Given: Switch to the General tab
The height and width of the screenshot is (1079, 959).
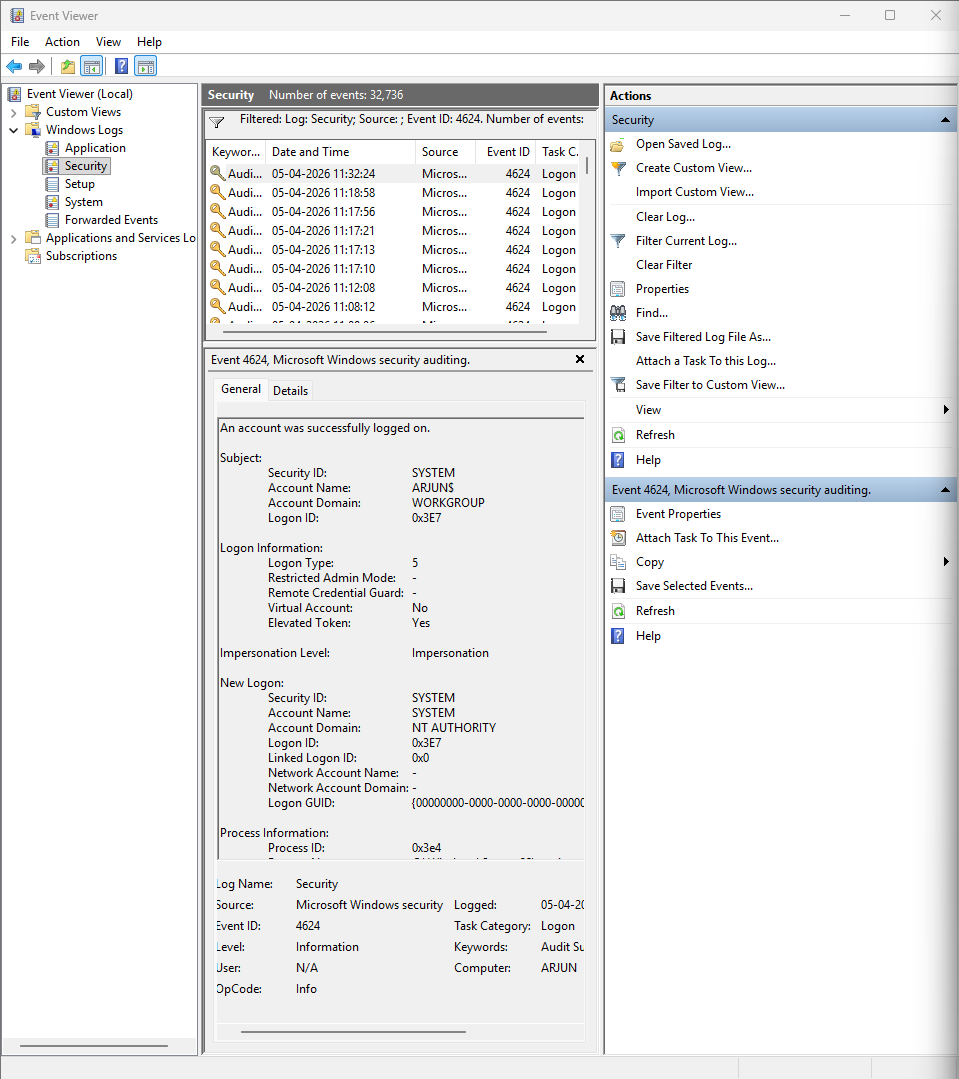Looking at the screenshot, I should pyautogui.click(x=241, y=389).
